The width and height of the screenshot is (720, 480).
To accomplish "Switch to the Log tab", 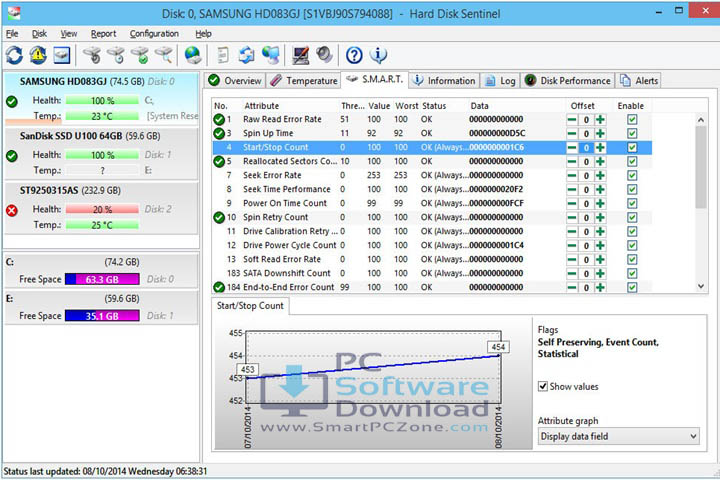I will 501,81.
